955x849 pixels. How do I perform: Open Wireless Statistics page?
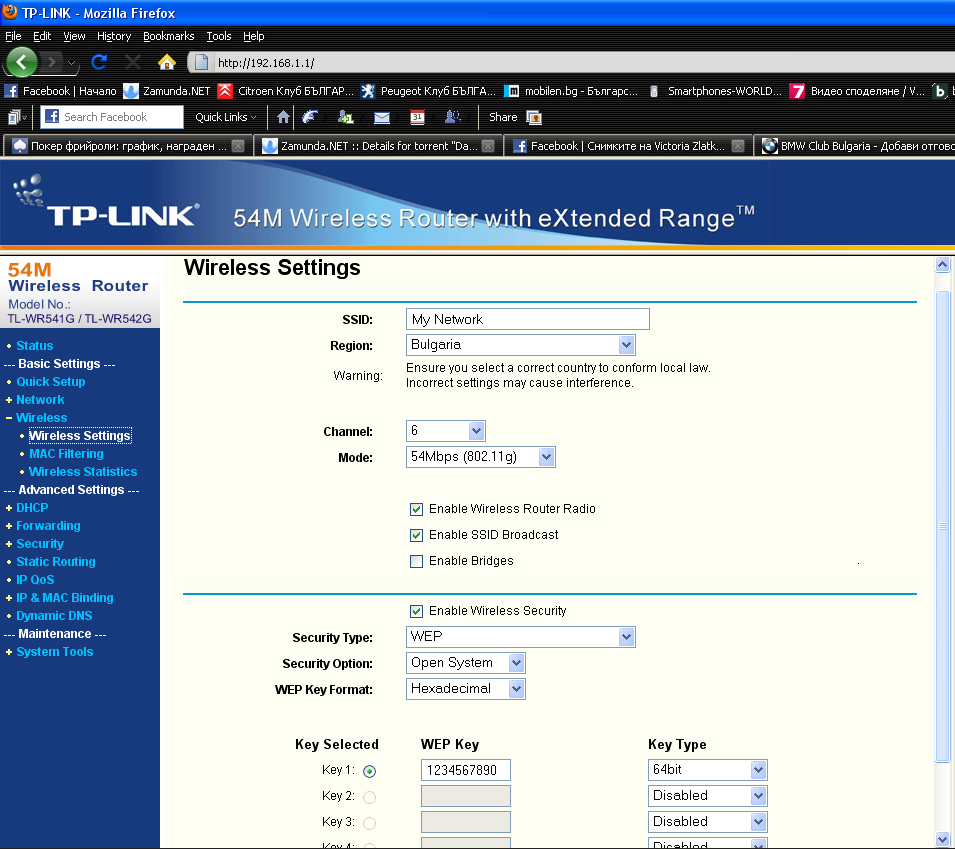tap(83, 471)
